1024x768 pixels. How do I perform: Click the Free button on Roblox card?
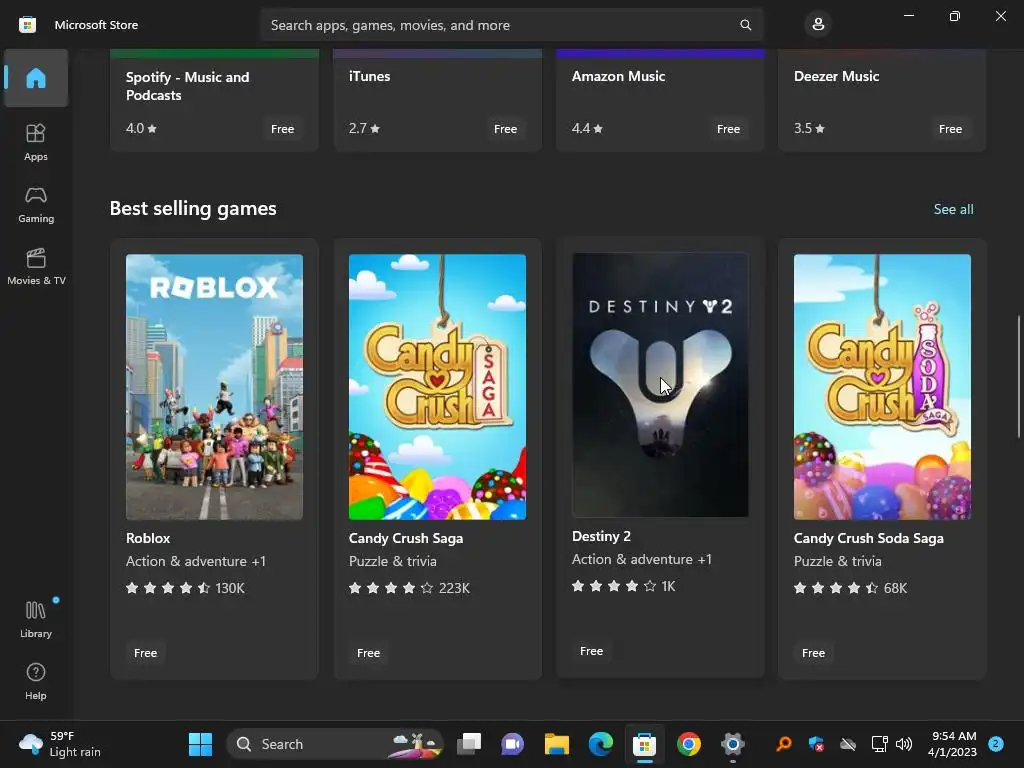pyautogui.click(x=145, y=652)
